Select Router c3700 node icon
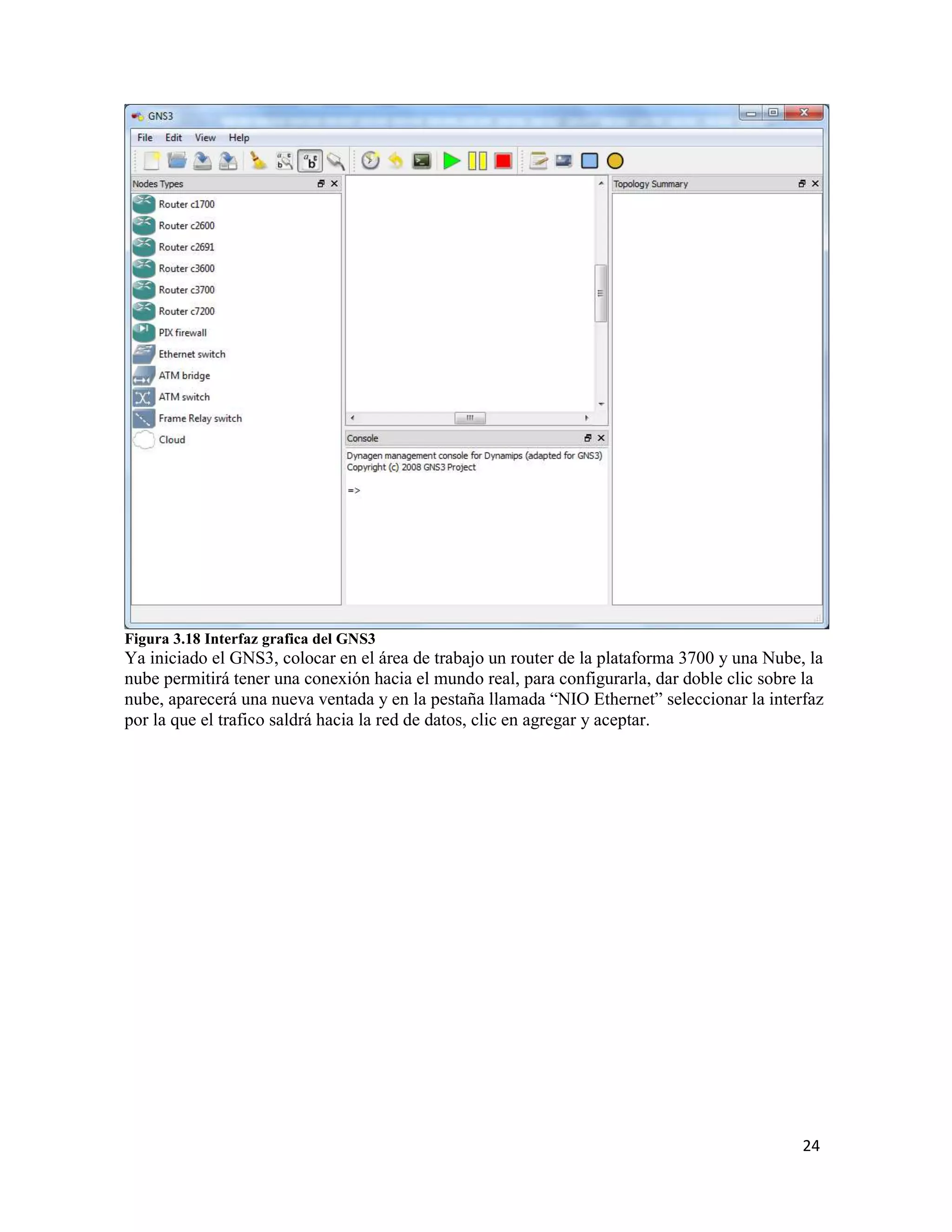This screenshot has width=952, height=1232. [144, 290]
